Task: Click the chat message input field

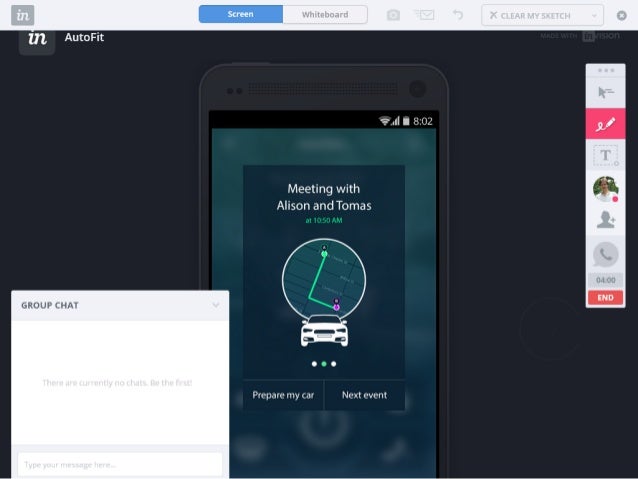Action: tap(120, 464)
